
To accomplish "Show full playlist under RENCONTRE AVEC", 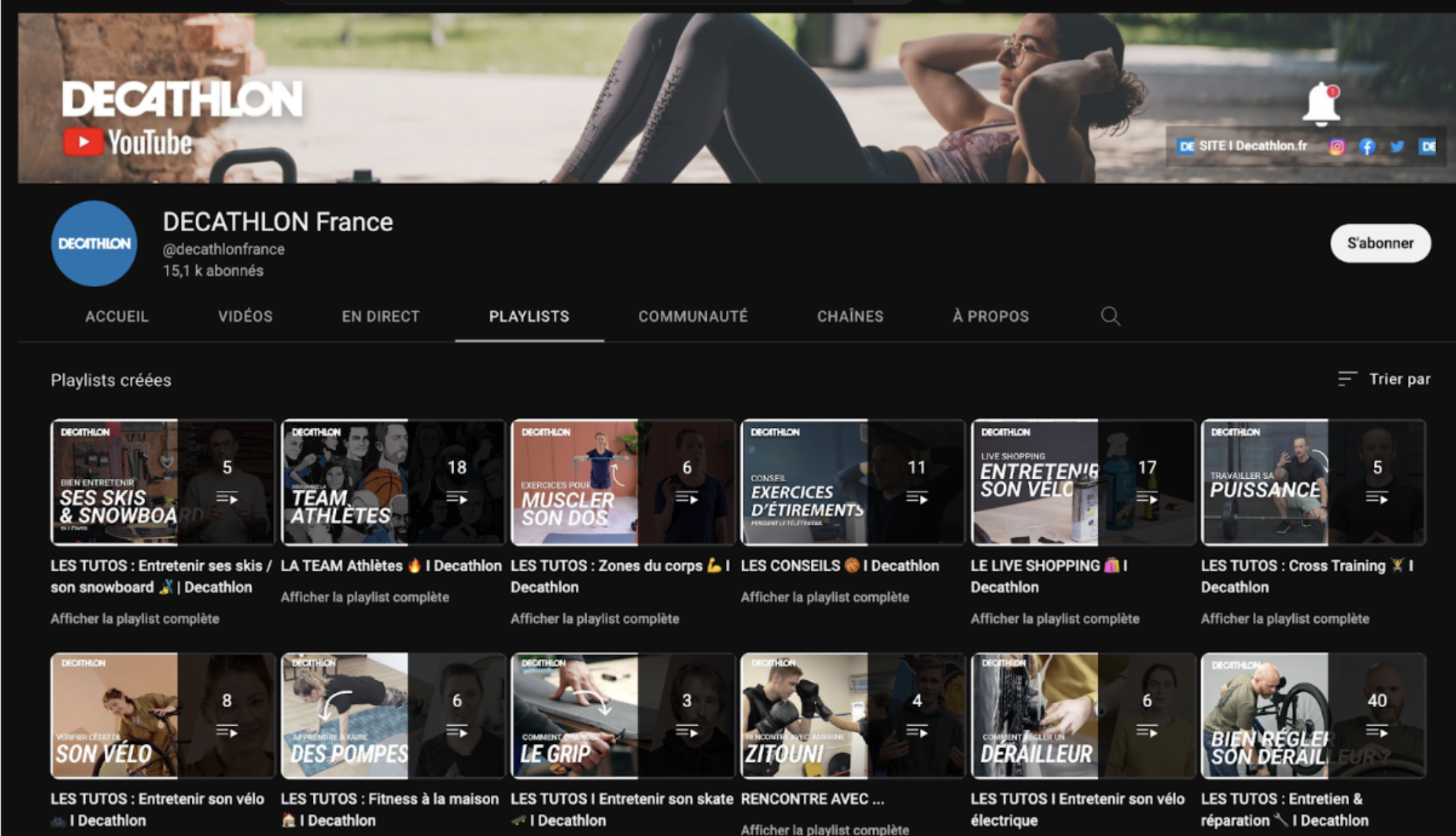I will (x=825, y=829).
